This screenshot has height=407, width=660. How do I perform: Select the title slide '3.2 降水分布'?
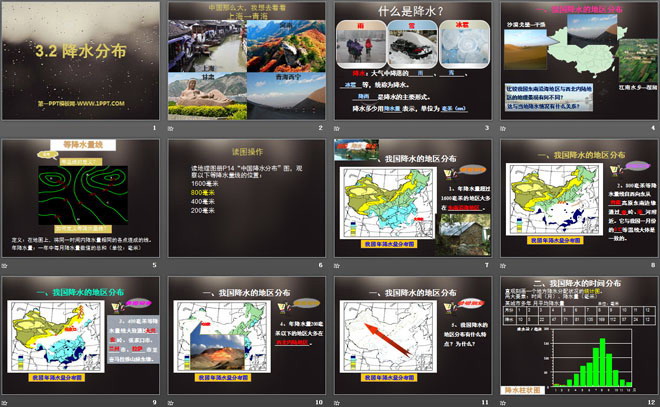pos(81,61)
